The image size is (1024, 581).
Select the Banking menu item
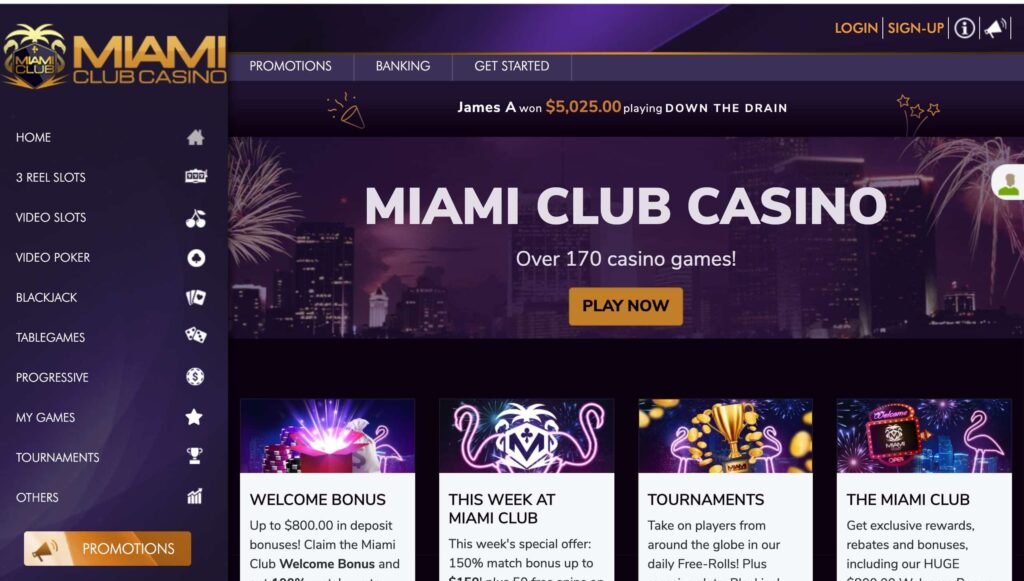click(x=403, y=66)
